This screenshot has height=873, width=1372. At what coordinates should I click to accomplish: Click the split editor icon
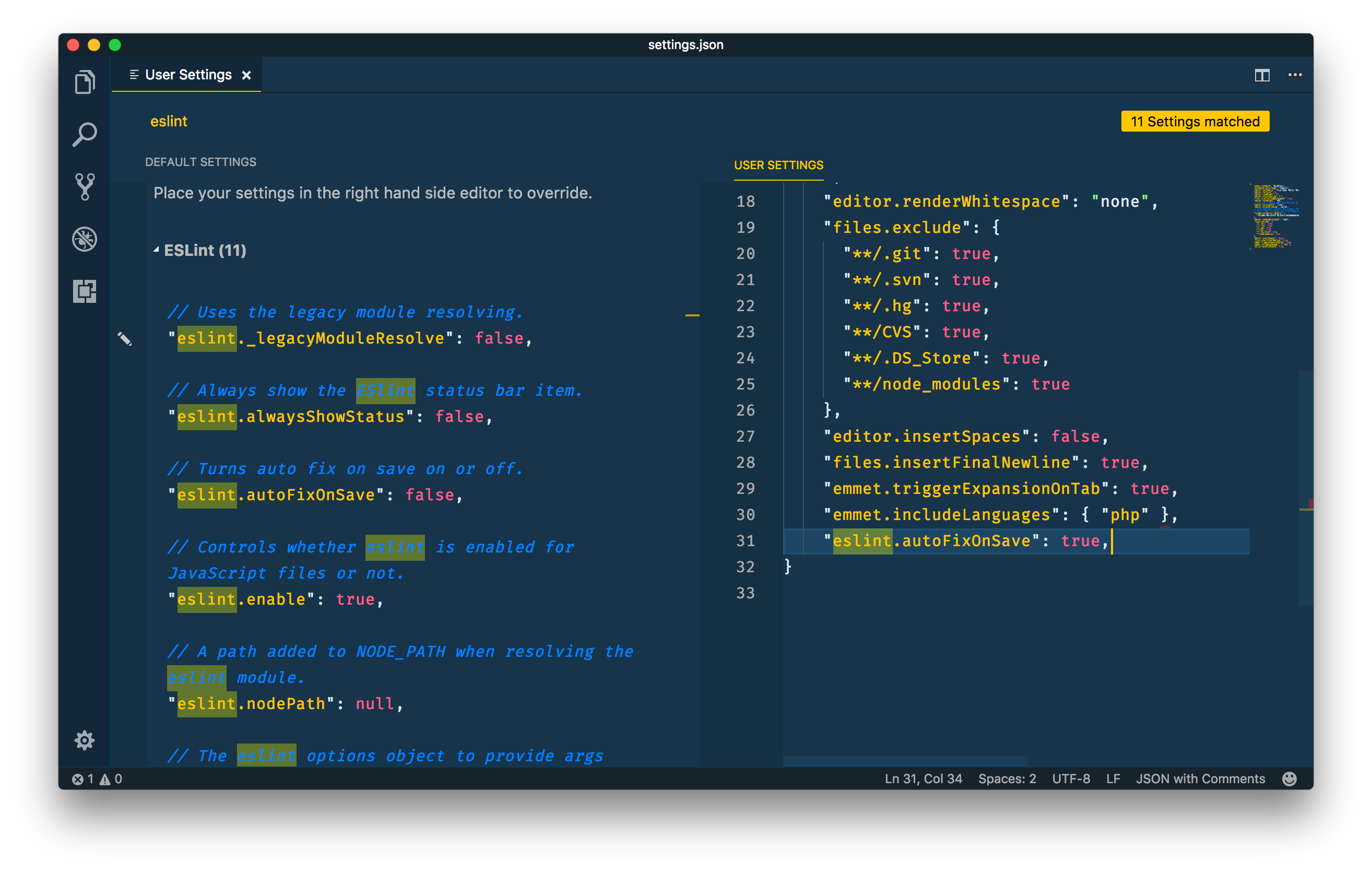click(x=1261, y=75)
